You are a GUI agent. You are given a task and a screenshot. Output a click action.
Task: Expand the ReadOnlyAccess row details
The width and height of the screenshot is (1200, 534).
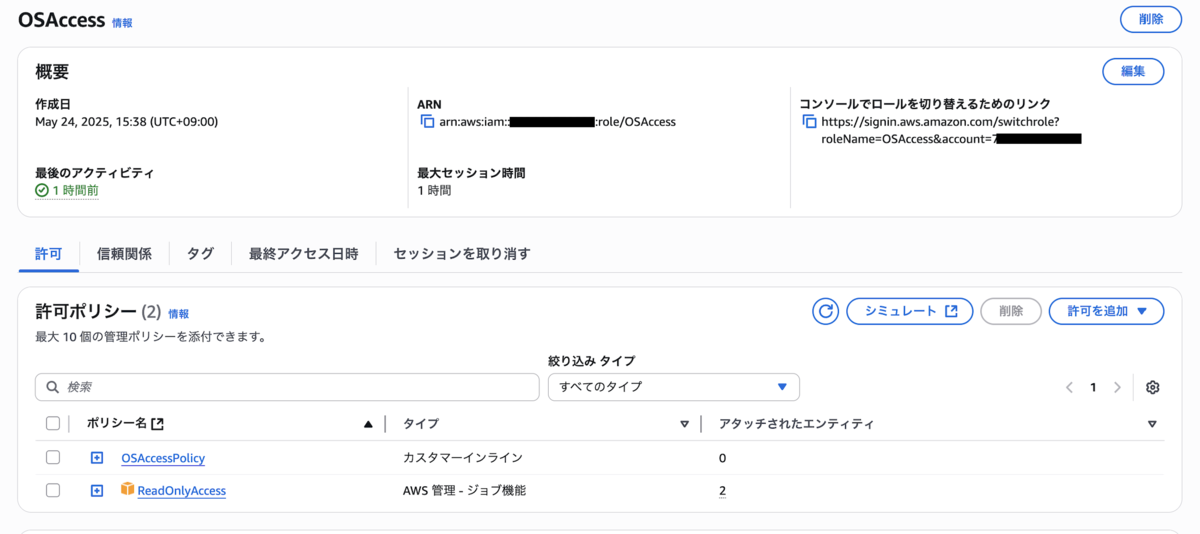pyautogui.click(x=97, y=490)
